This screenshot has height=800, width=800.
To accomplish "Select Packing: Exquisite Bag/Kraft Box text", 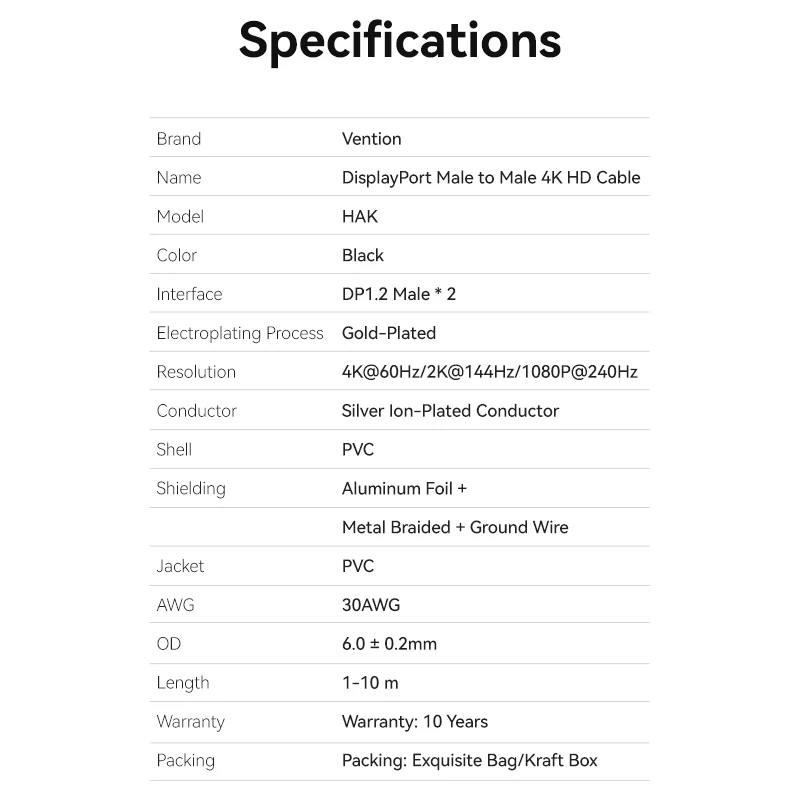I will click(x=470, y=761).
